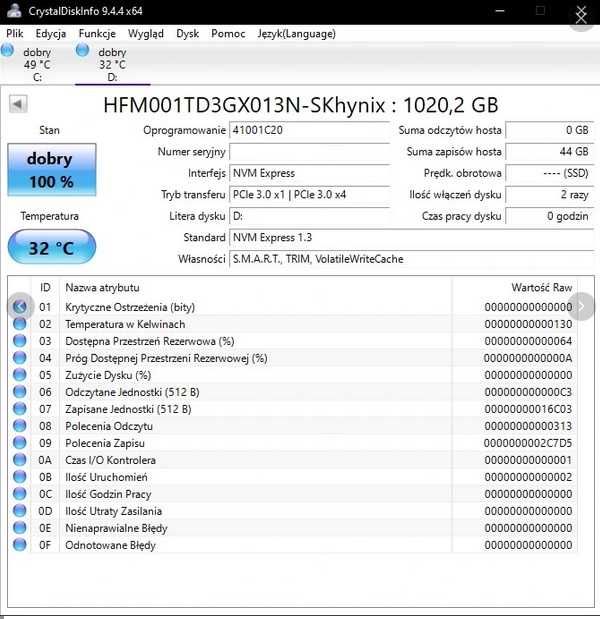Click the Tryb transferu PCIe 3.0 field
The image size is (600, 619).
point(309,195)
